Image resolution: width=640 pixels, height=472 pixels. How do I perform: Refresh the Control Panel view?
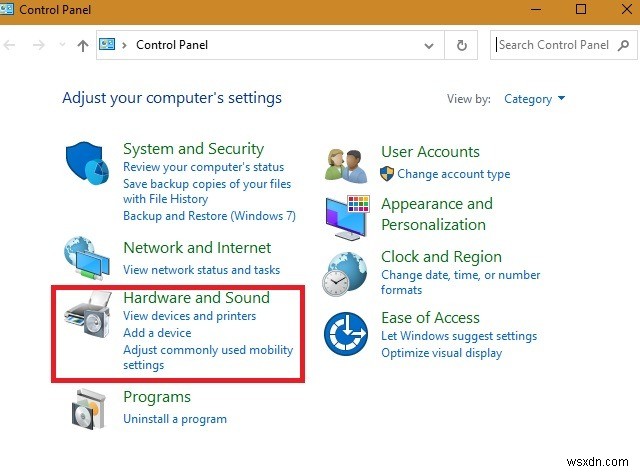(461, 45)
